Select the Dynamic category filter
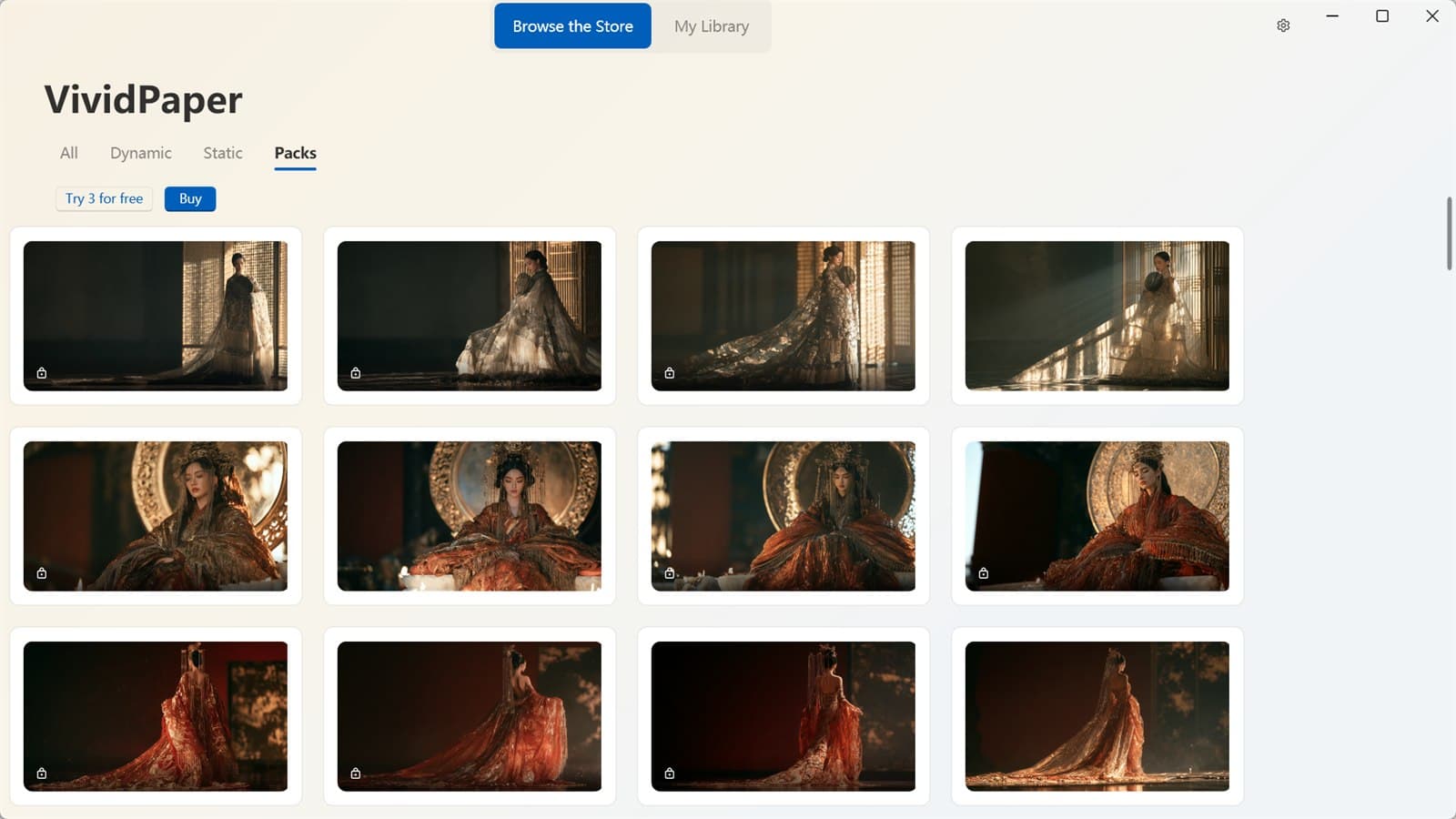 tap(141, 153)
